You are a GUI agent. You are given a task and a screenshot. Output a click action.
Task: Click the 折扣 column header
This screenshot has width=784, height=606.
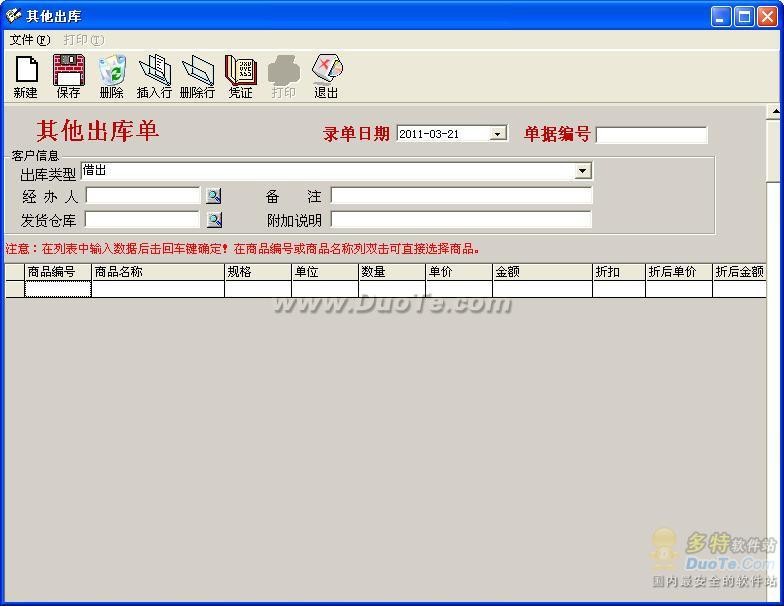point(619,272)
